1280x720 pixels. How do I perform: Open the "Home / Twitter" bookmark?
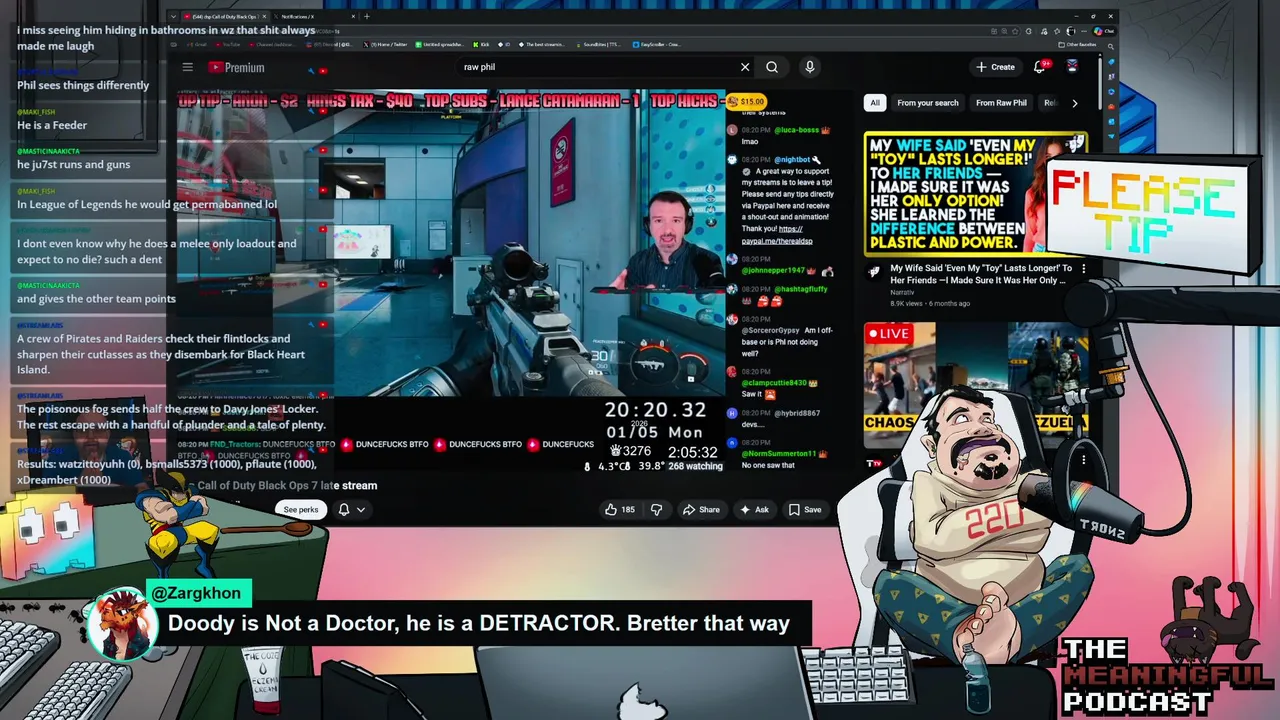pyautogui.click(x=384, y=44)
